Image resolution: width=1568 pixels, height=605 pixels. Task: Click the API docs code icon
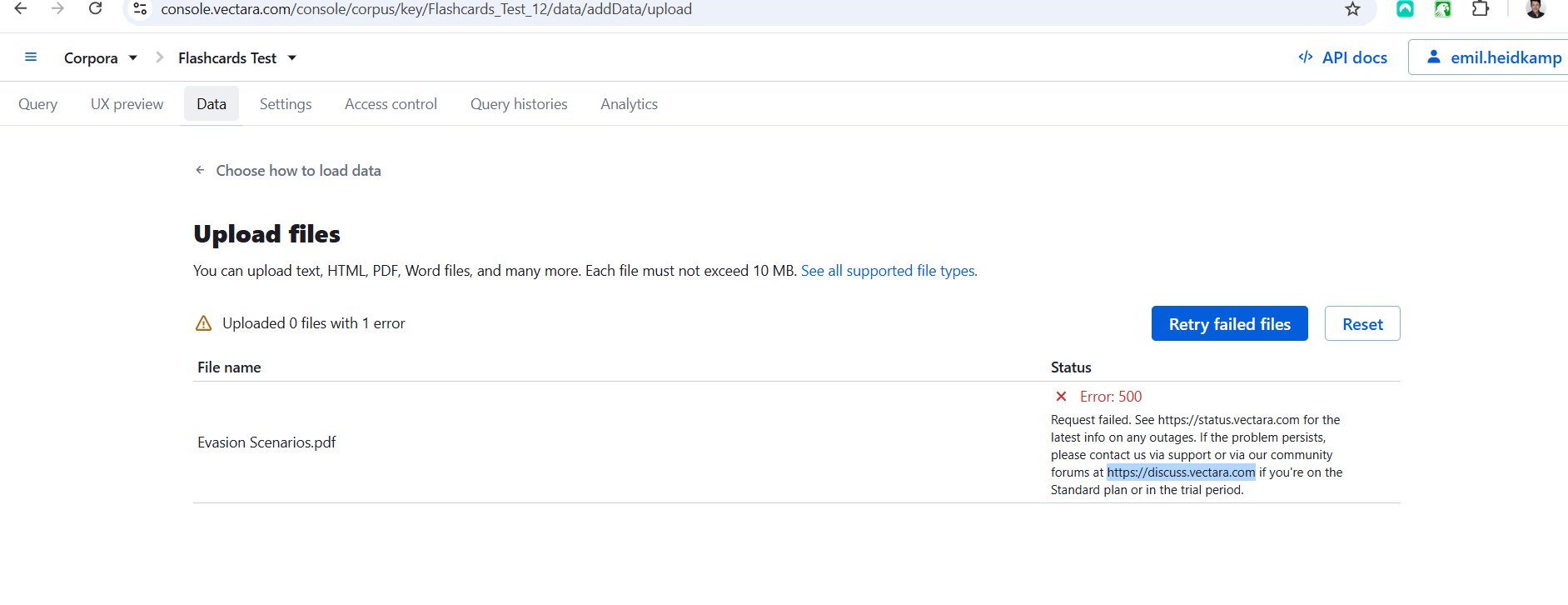click(1306, 57)
